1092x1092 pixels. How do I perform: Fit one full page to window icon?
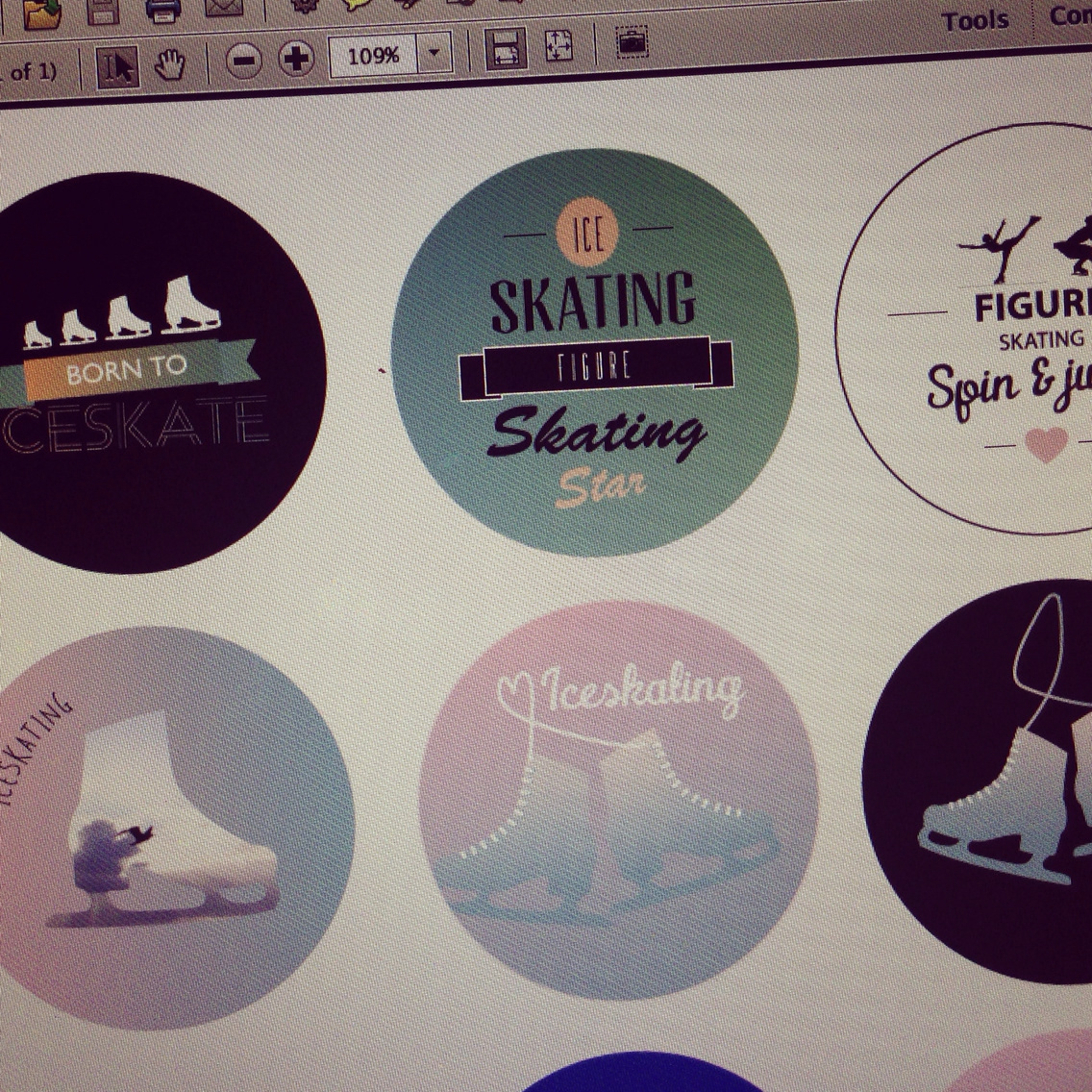pyautogui.click(x=559, y=45)
